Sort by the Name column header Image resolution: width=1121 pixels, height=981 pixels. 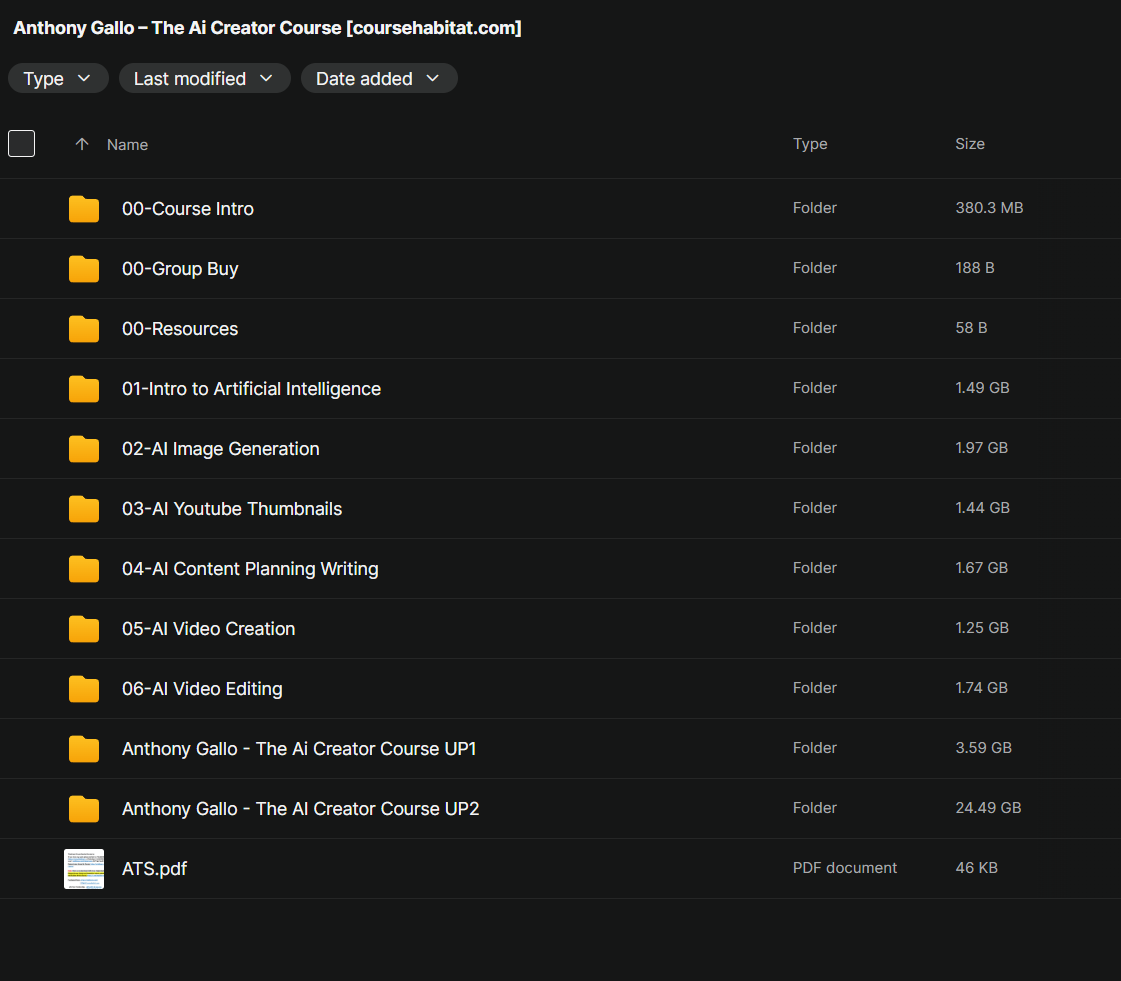(127, 144)
